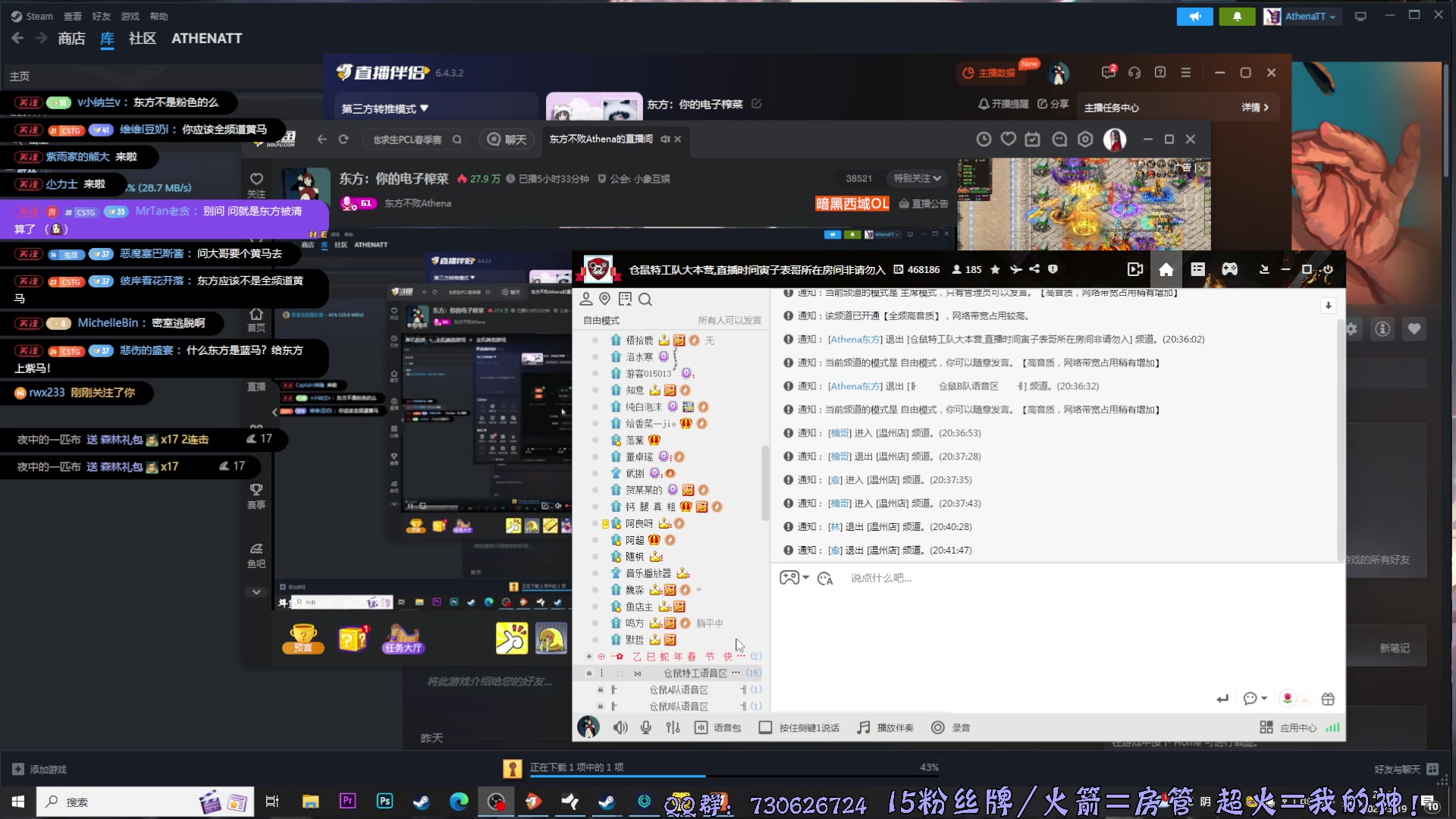Screen dimensions: 1456x819
Task: Open 详情 of 主播任务中心
Action: [x=1255, y=108]
